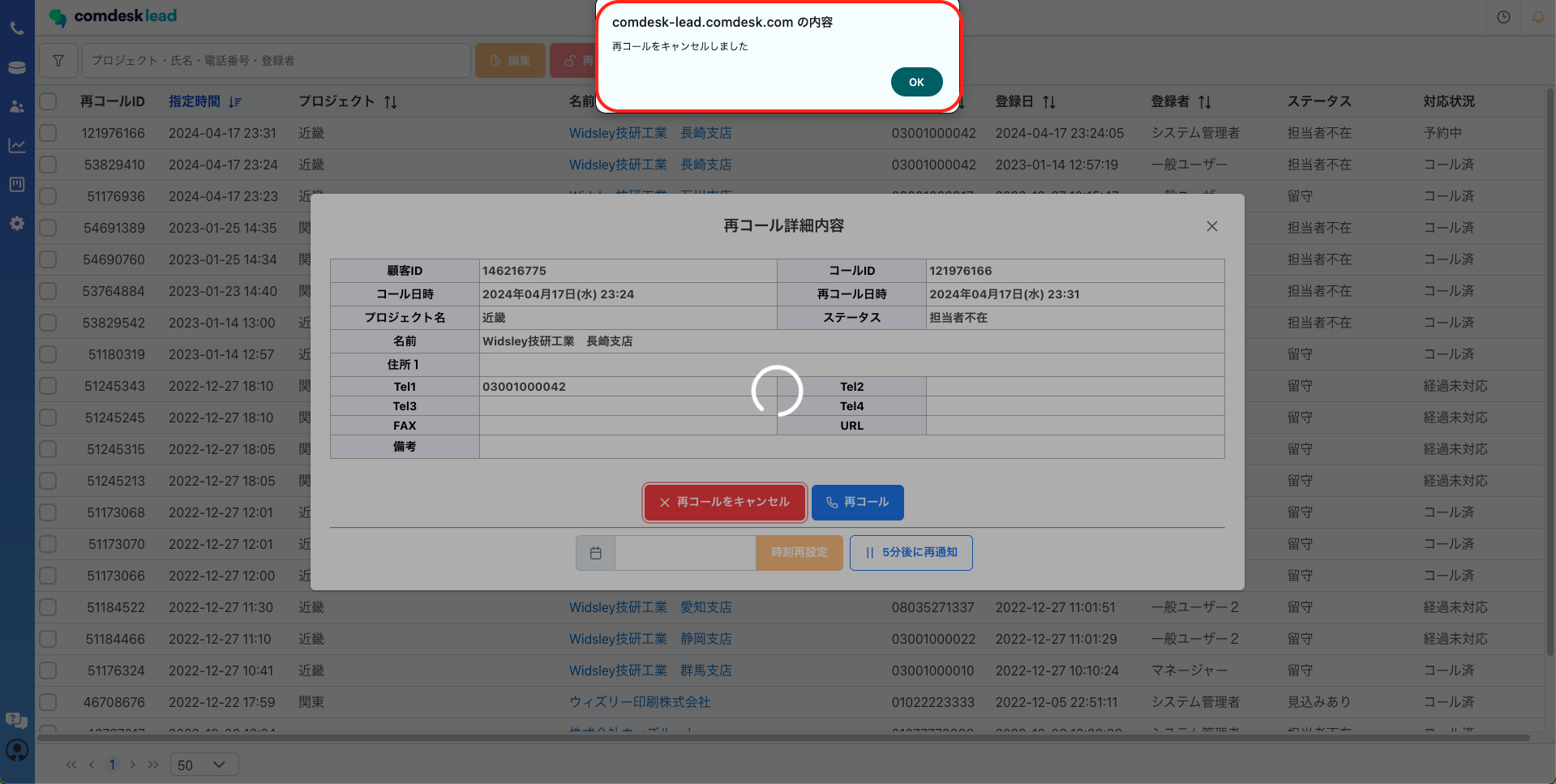Click the blue 再コール button
1556x784 pixels.
[857, 503]
